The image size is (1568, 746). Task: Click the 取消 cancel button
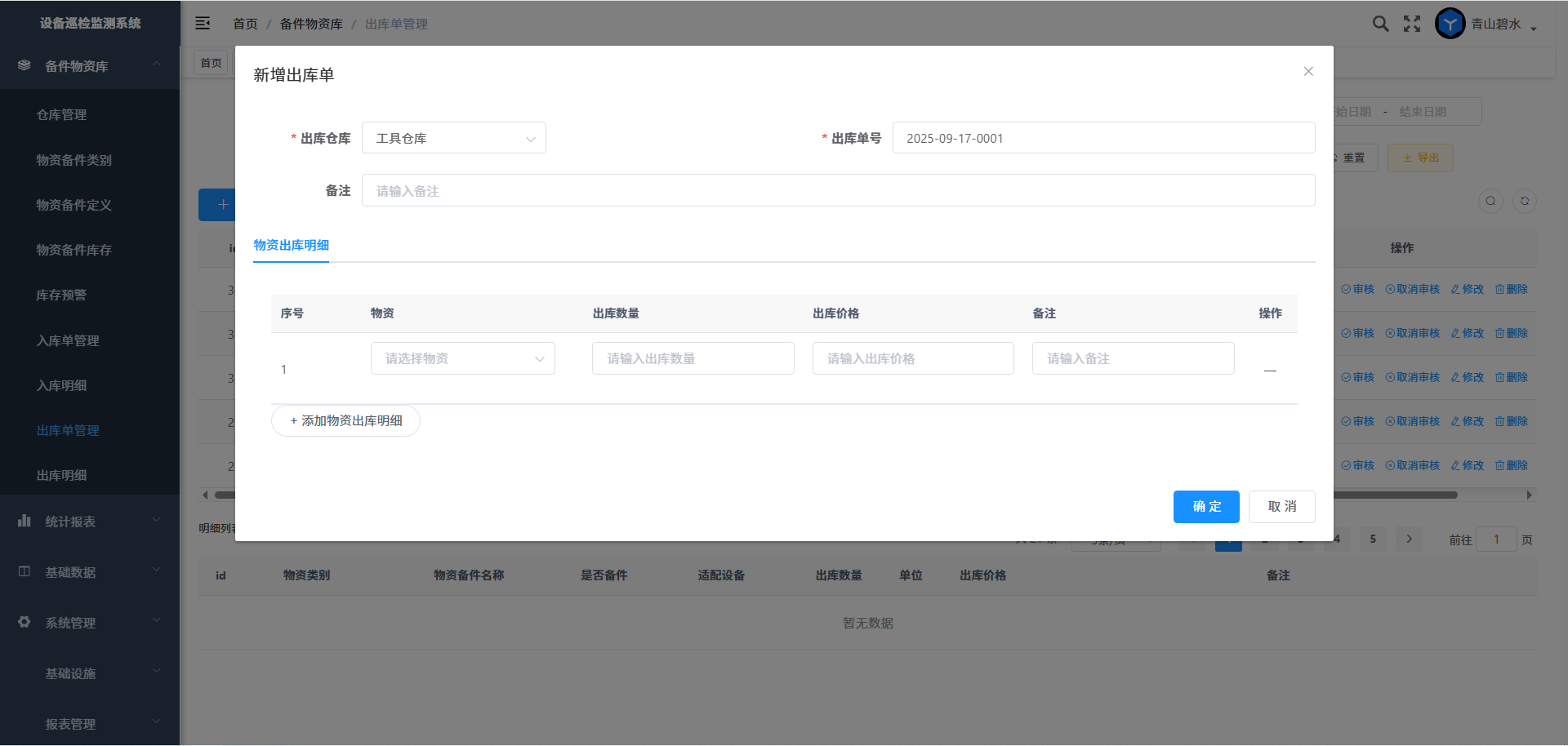tap(1281, 507)
